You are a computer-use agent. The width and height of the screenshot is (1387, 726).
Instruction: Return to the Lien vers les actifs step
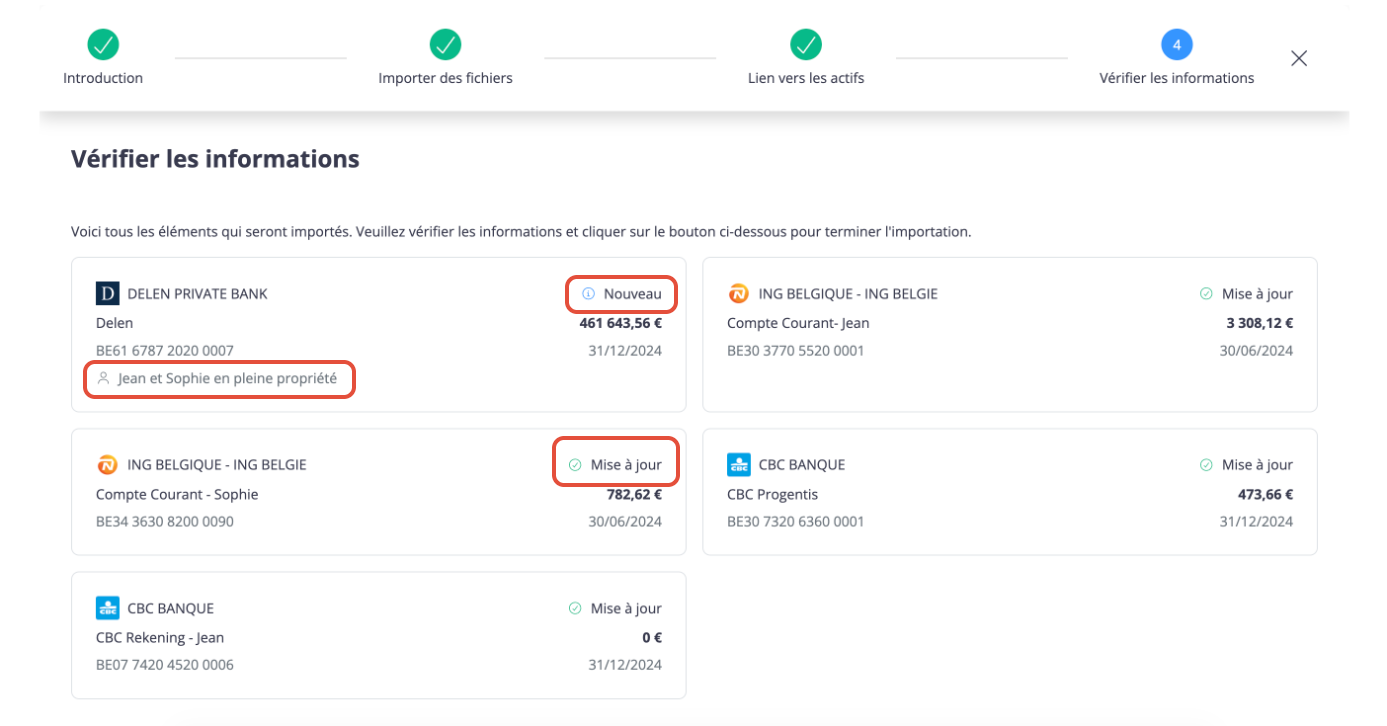tap(806, 45)
